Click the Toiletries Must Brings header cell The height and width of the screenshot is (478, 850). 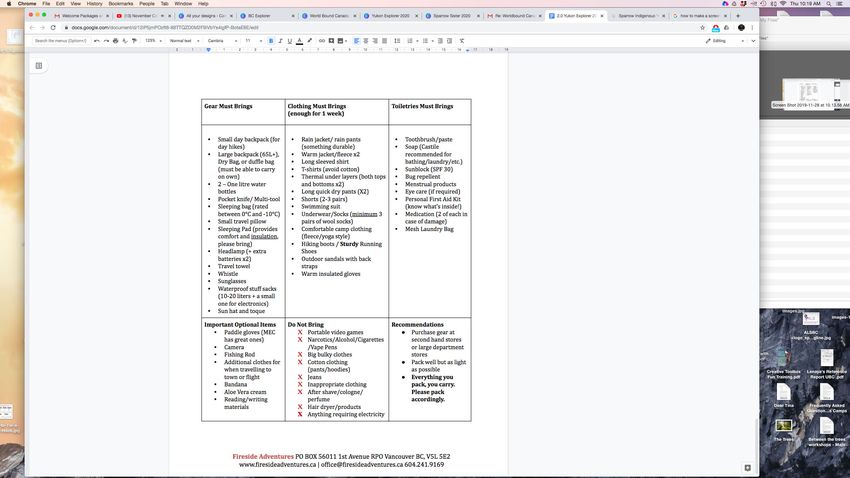click(x=430, y=112)
